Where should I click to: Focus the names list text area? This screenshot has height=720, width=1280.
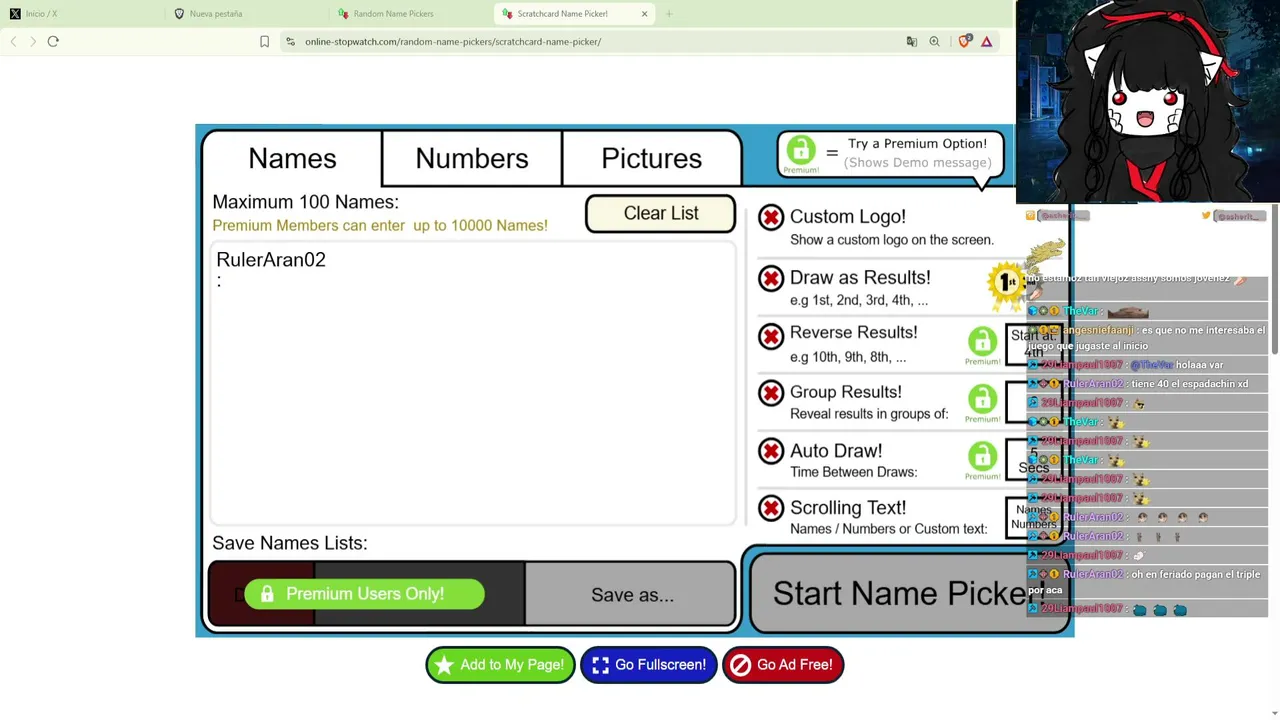pyautogui.click(x=473, y=383)
